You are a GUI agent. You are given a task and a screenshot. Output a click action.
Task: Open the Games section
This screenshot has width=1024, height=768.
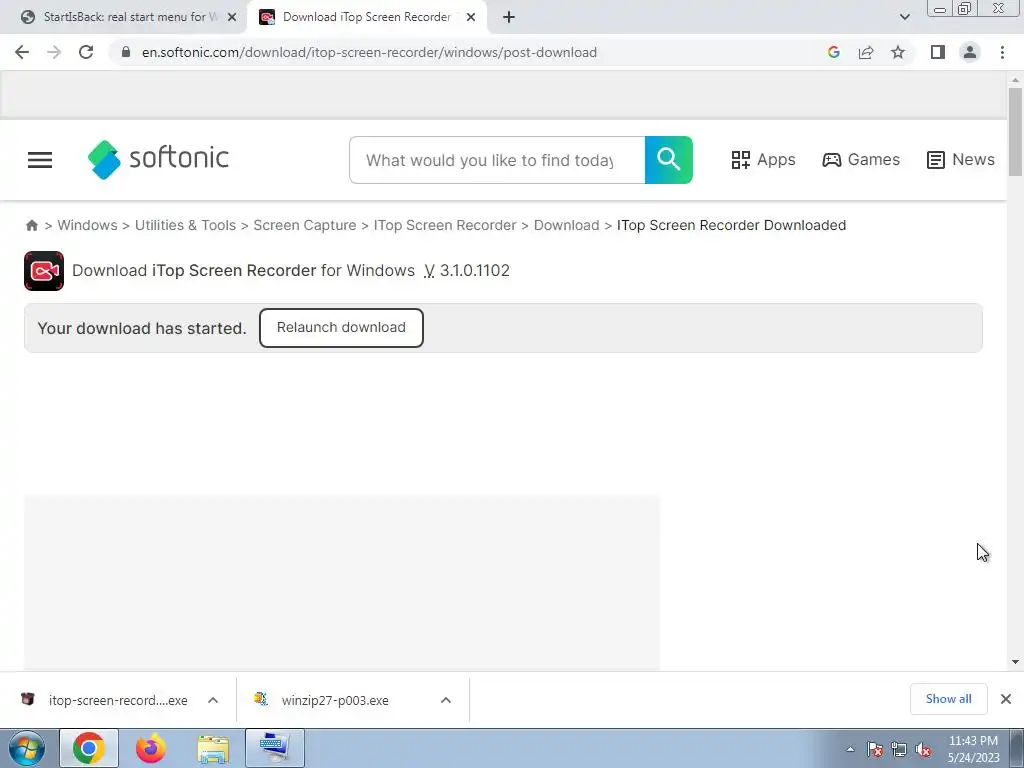click(861, 159)
